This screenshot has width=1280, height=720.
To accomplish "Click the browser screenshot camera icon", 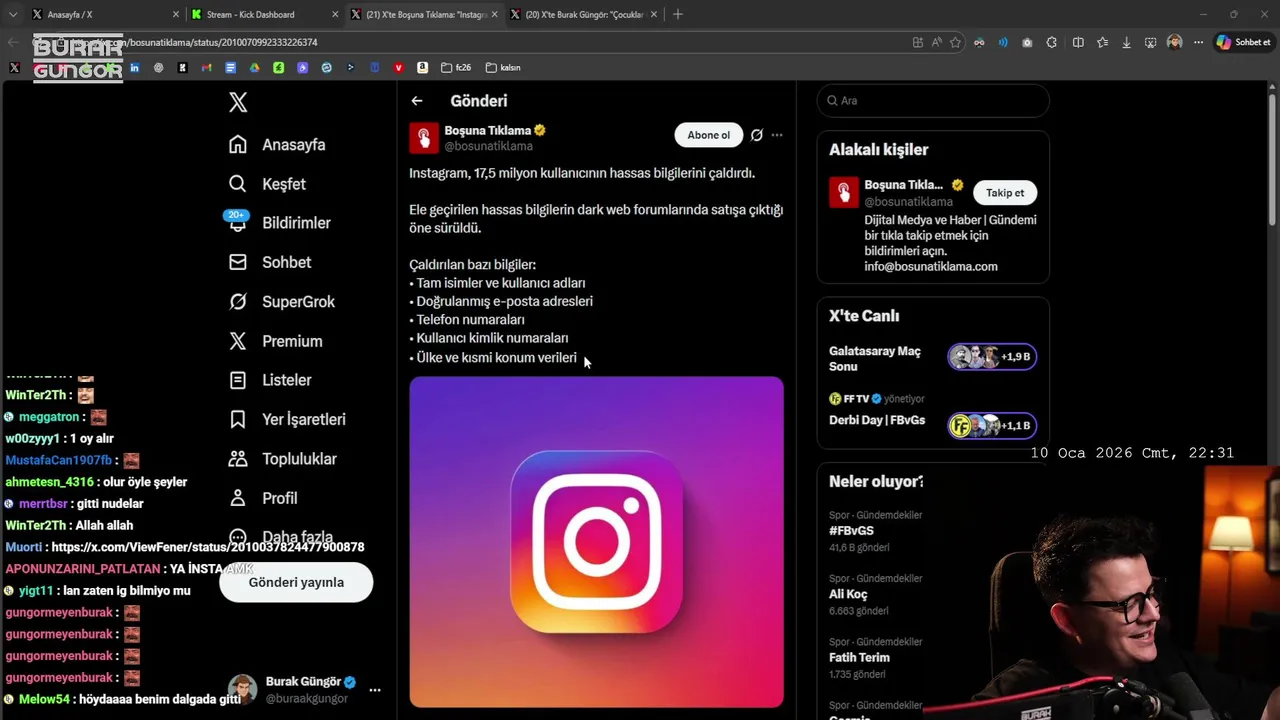I will click(1027, 42).
